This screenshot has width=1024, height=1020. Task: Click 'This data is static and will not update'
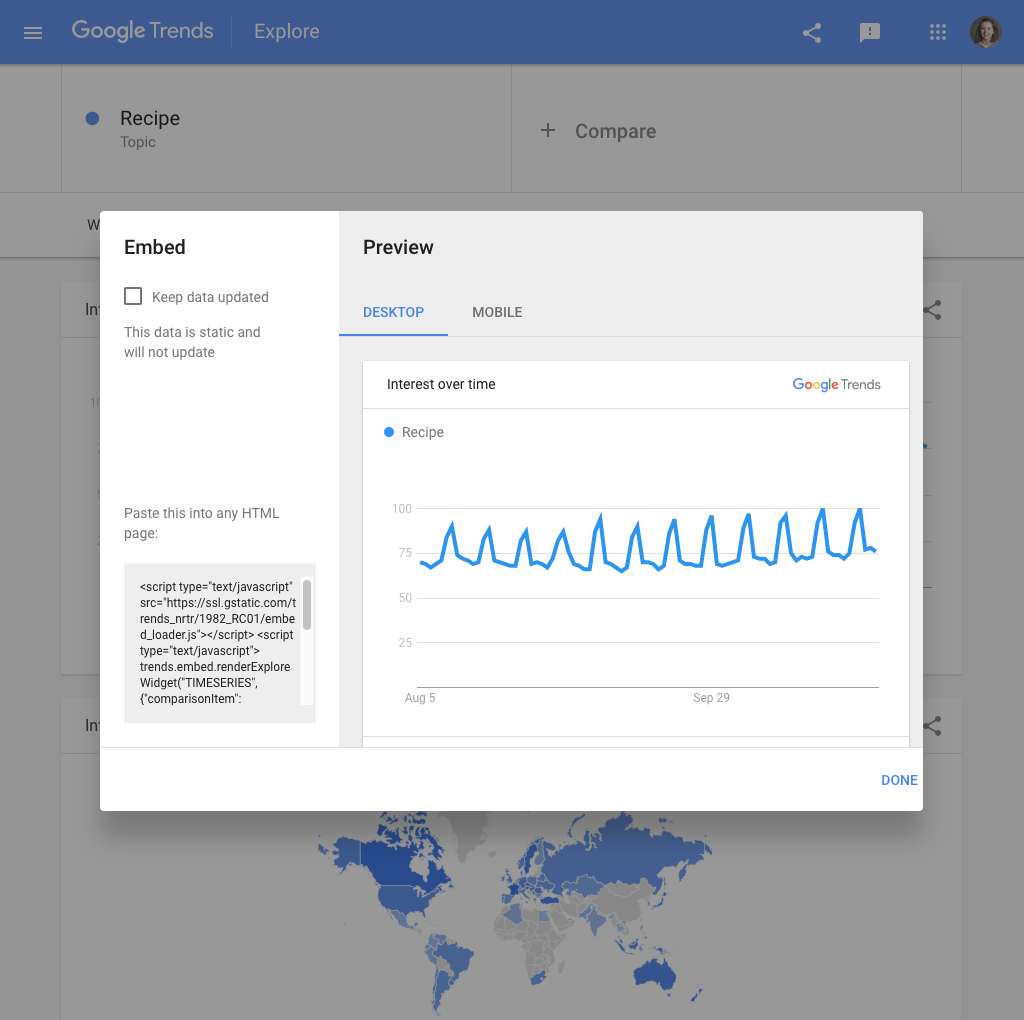(192, 342)
